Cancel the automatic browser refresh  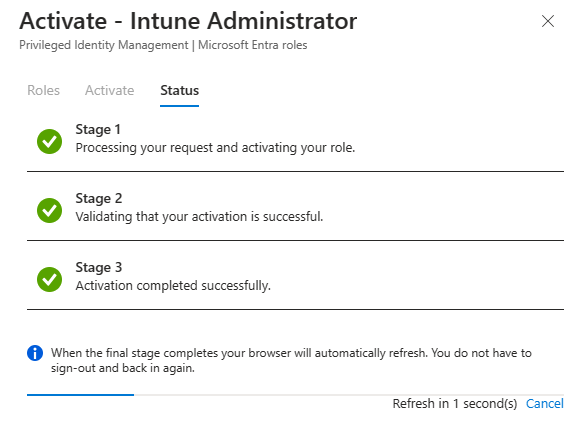(x=545, y=403)
